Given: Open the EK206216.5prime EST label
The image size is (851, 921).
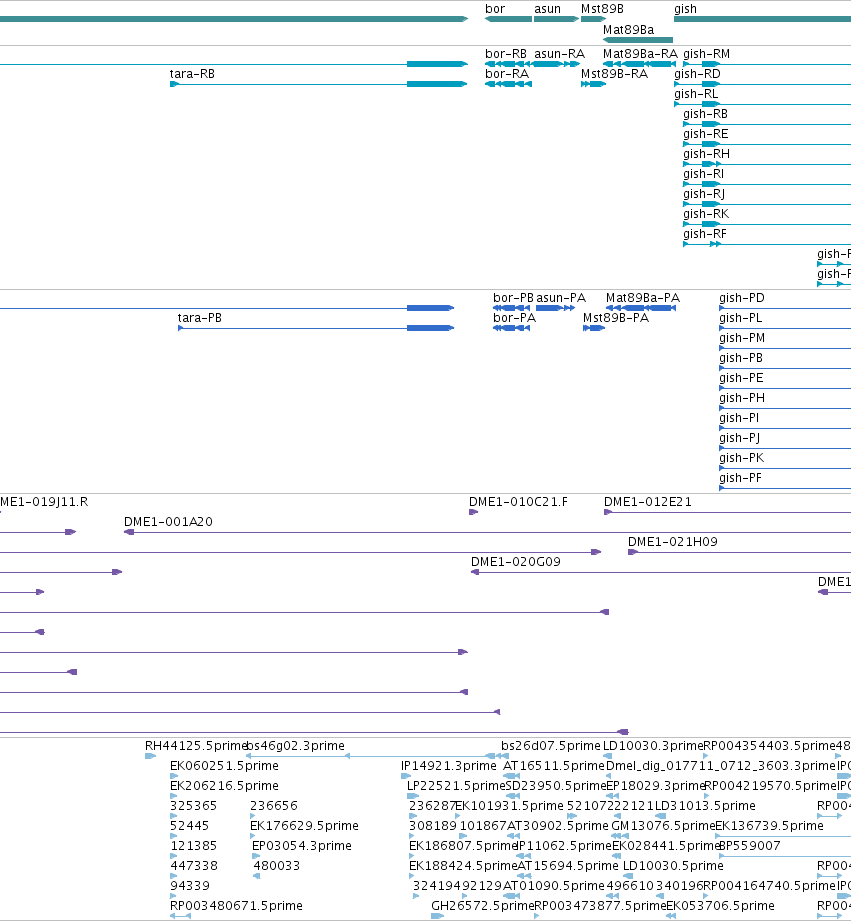Looking at the screenshot, I should pyautogui.click(x=224, y=785).
